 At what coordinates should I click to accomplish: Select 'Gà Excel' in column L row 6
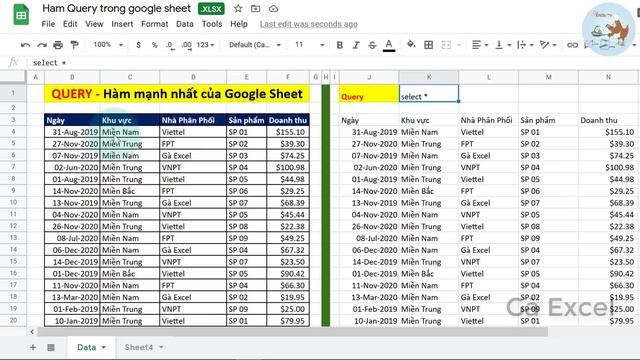(x=489, y=156)
